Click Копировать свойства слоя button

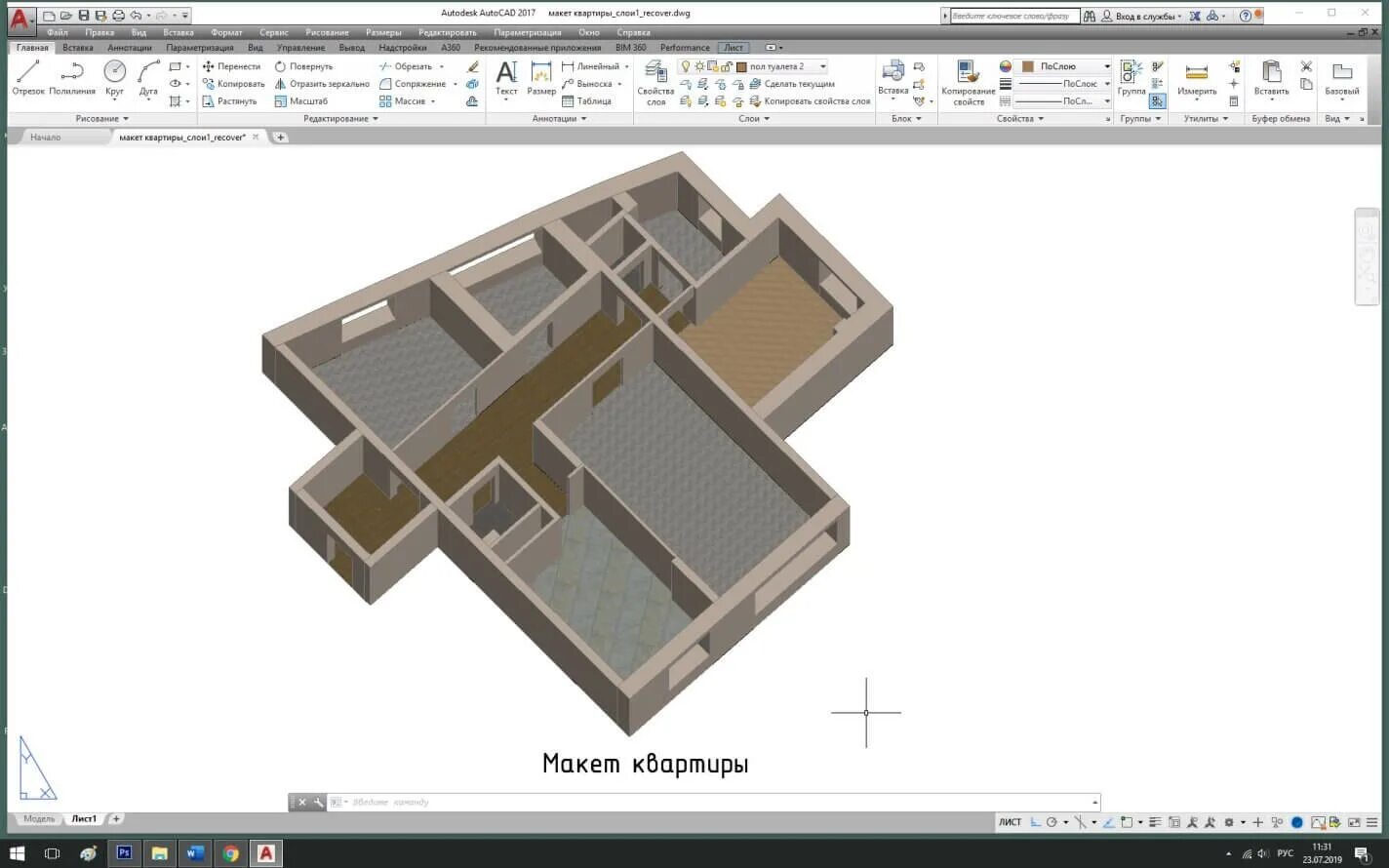tap(810, 101)
